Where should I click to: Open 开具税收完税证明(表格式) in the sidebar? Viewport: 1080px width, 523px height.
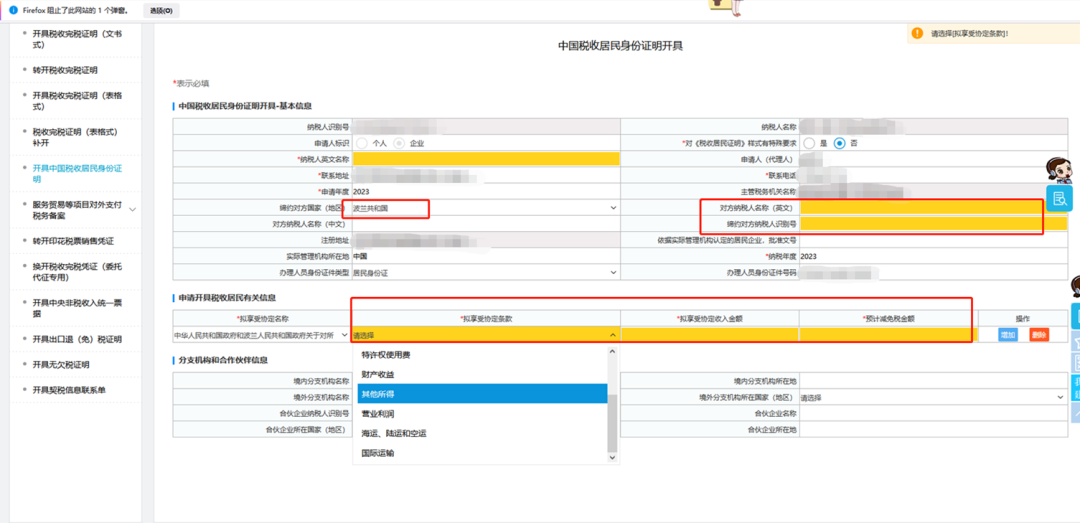pos(77,101)
